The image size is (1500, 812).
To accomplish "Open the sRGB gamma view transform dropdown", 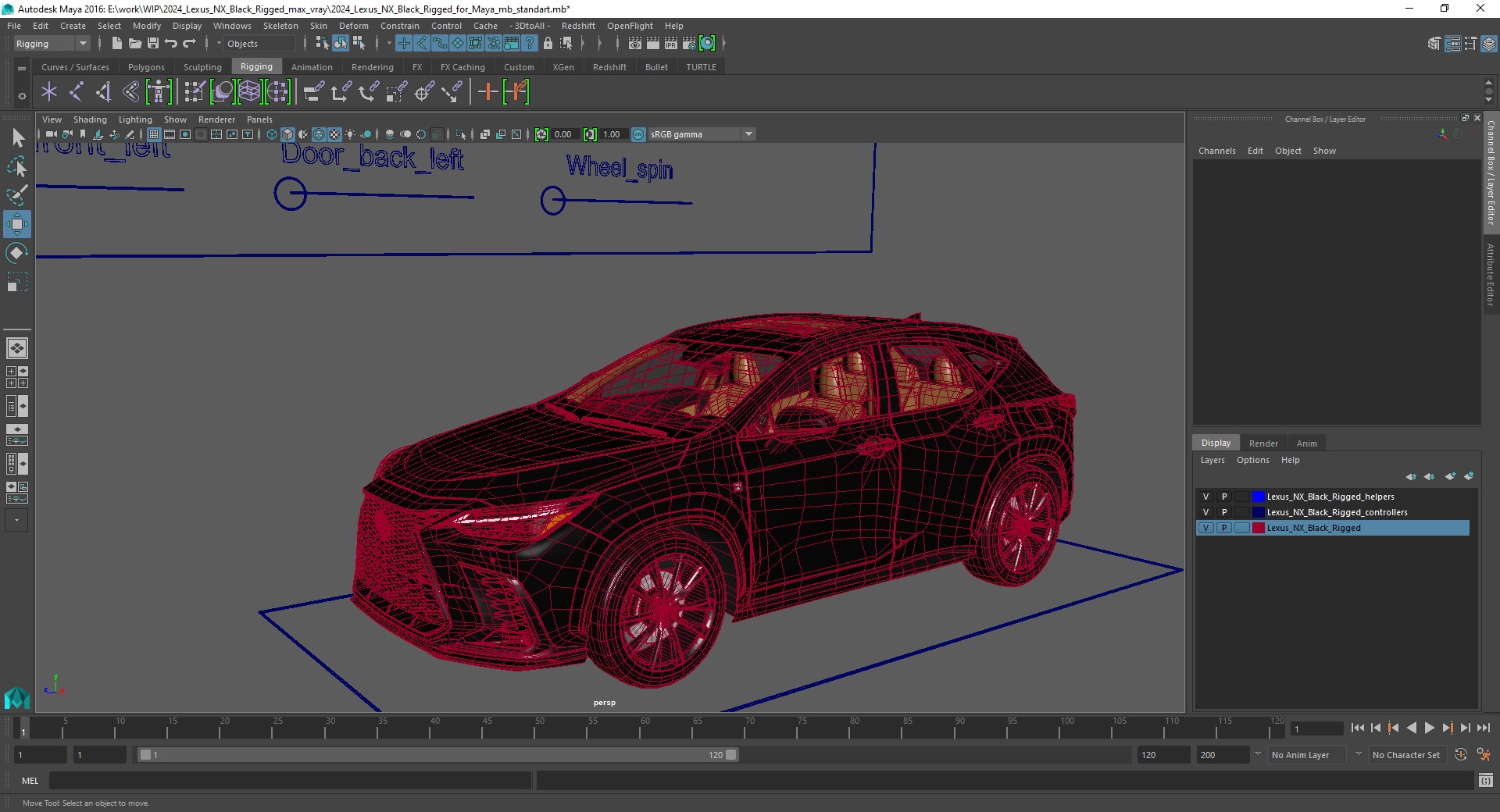I will pos(702,134).
